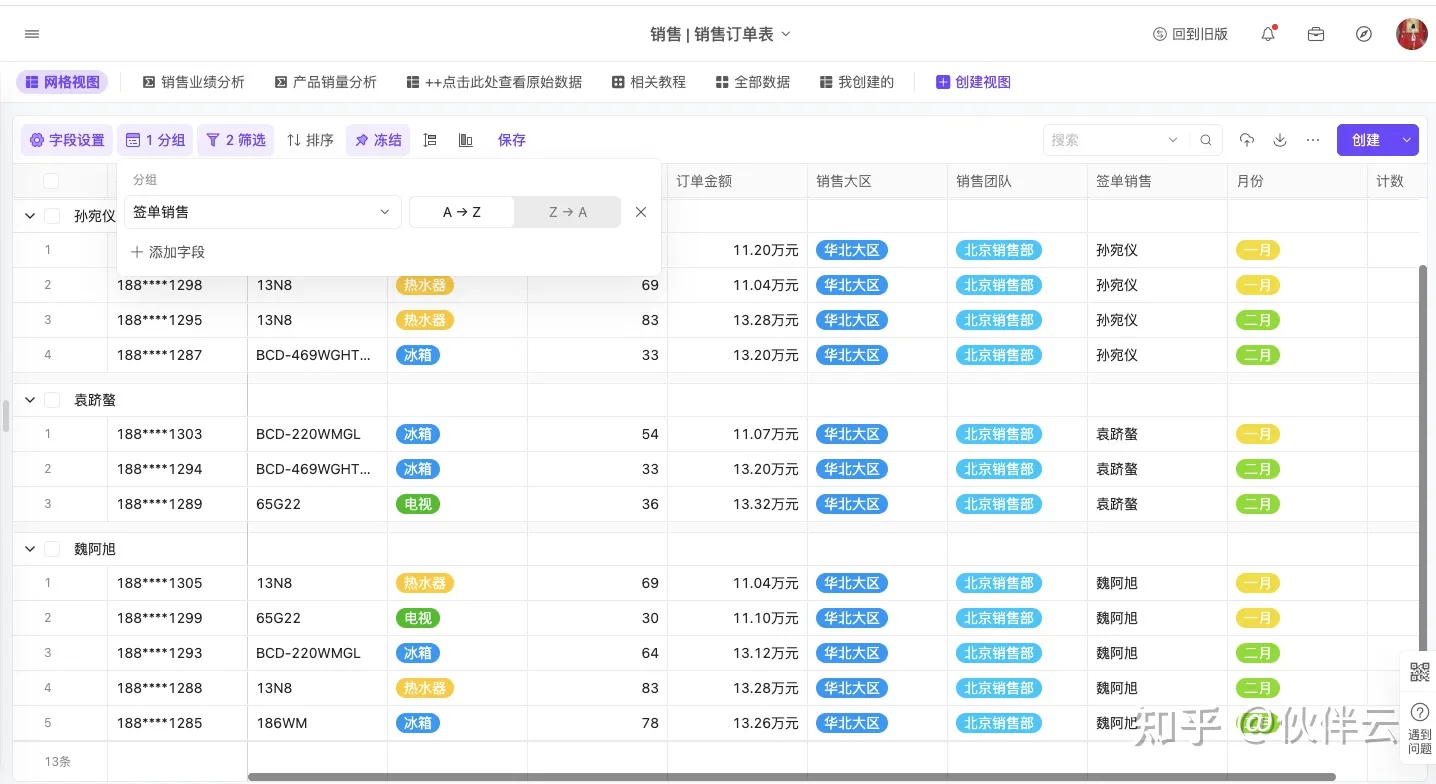Click 添加字段 to add group field
The height and width of the screenshot is (784, 1436).
pyautogui.click(x=168, y=252)
